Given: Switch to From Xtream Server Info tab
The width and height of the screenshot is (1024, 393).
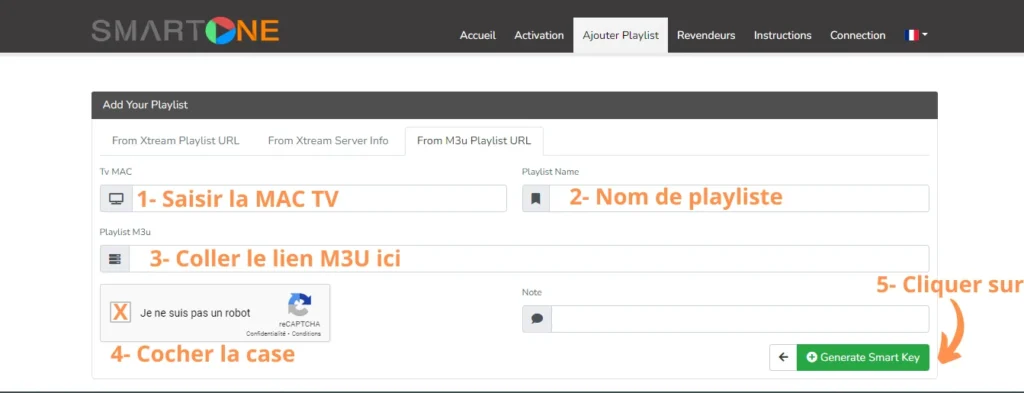Looking at the screenshot, I should (x=328, y=140).
